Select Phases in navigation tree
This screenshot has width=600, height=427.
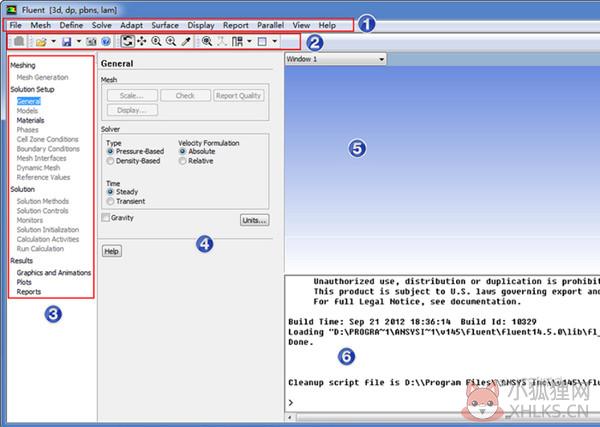tap(28, 130)
